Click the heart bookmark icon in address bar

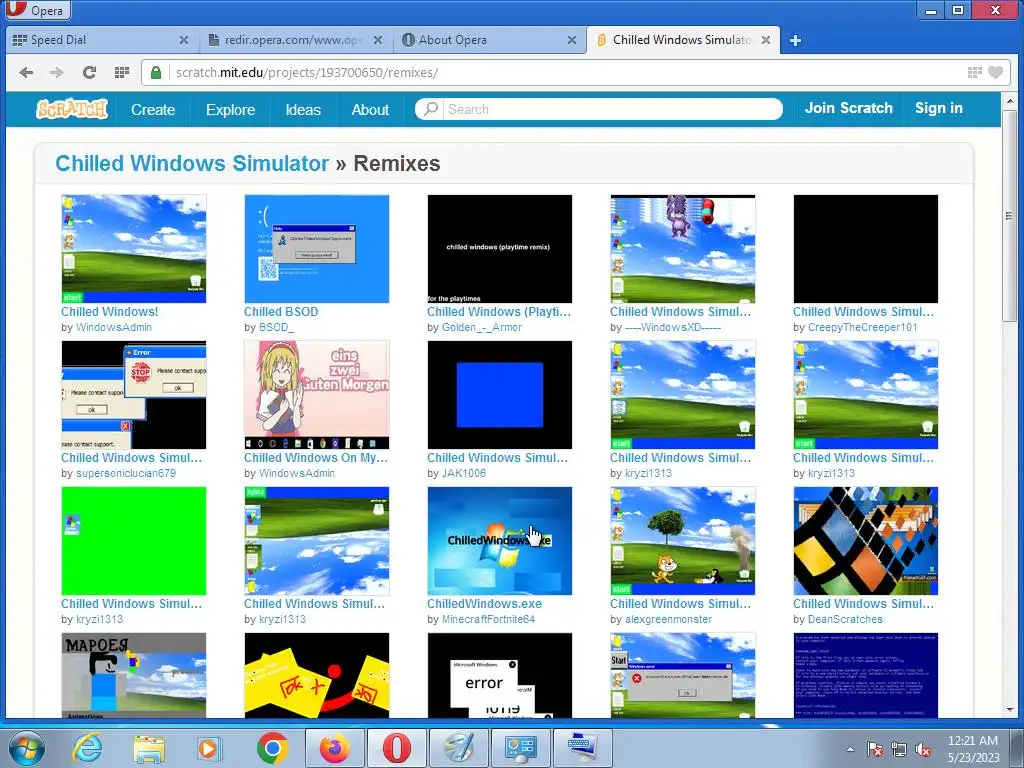pyautogui.click(x=995, y=72)
